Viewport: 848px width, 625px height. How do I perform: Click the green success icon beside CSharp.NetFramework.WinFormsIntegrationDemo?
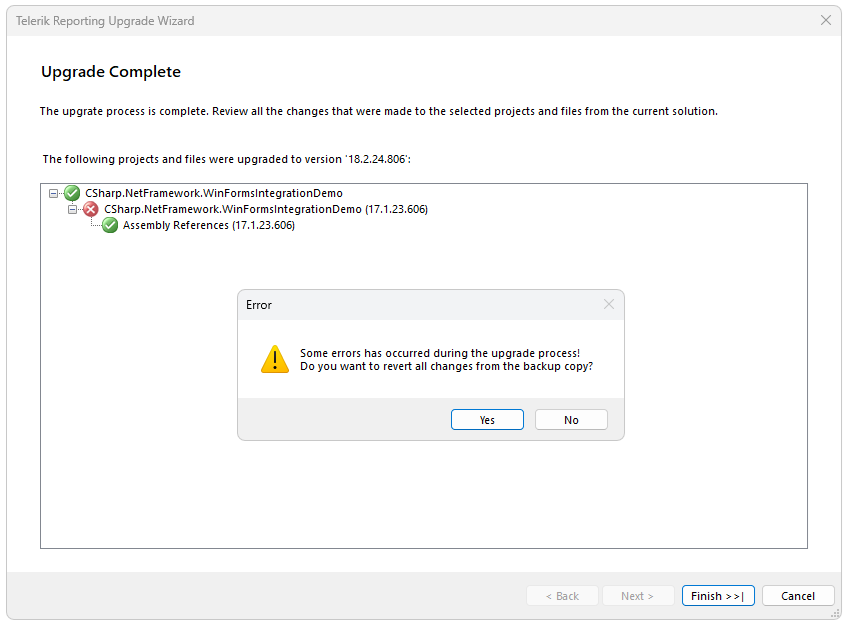click(71, 193)
